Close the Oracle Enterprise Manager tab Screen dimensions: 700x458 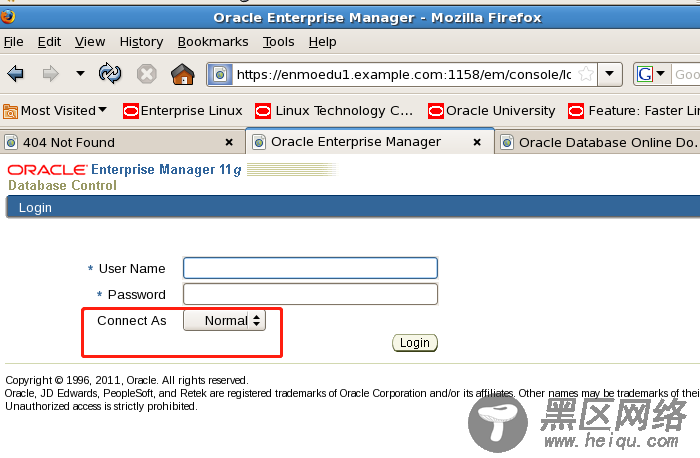click(x=477, y=142)
